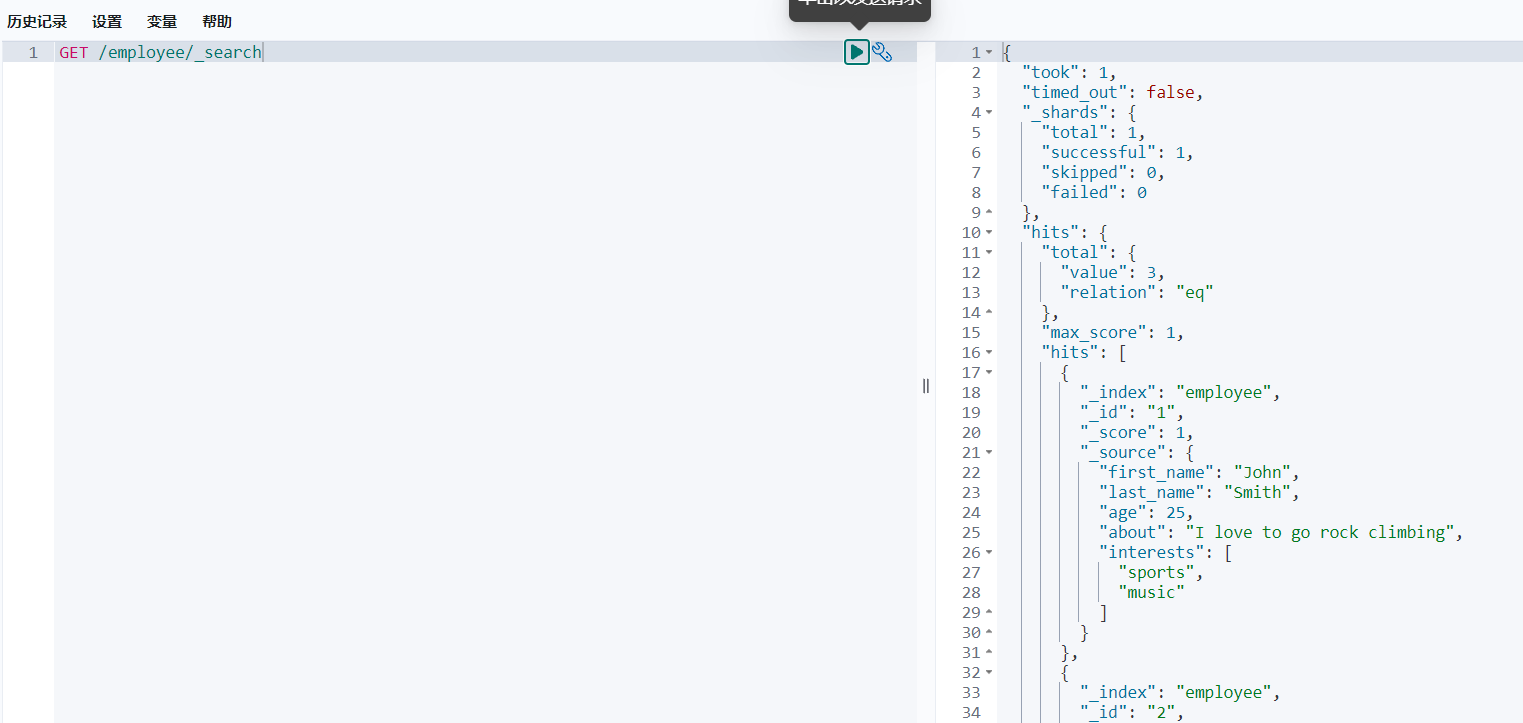
Task: Click the fold arrow at line 14
Action: 989,312
